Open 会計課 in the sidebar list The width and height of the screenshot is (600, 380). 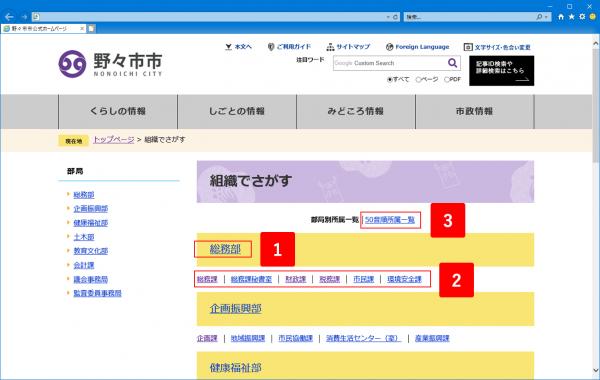[x=84, y=265]
